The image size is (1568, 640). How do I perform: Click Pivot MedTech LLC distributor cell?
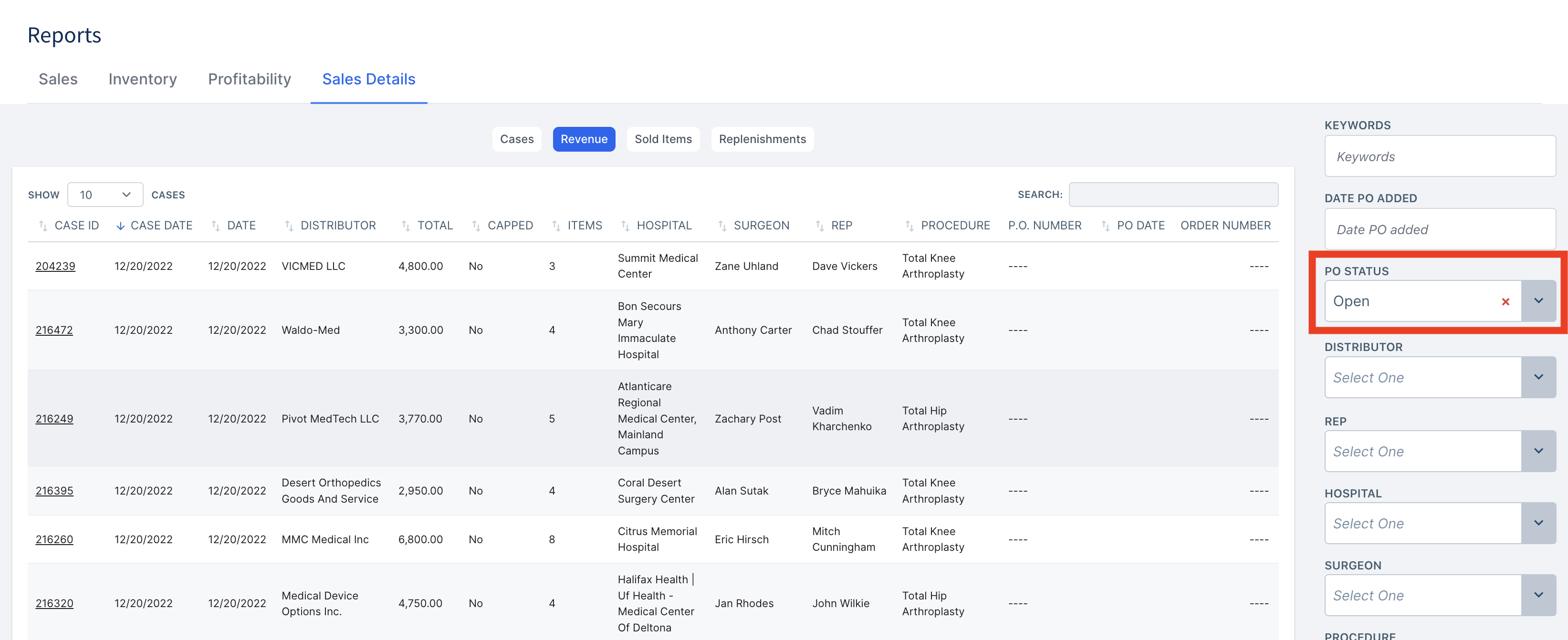click(x=330, y=419)
